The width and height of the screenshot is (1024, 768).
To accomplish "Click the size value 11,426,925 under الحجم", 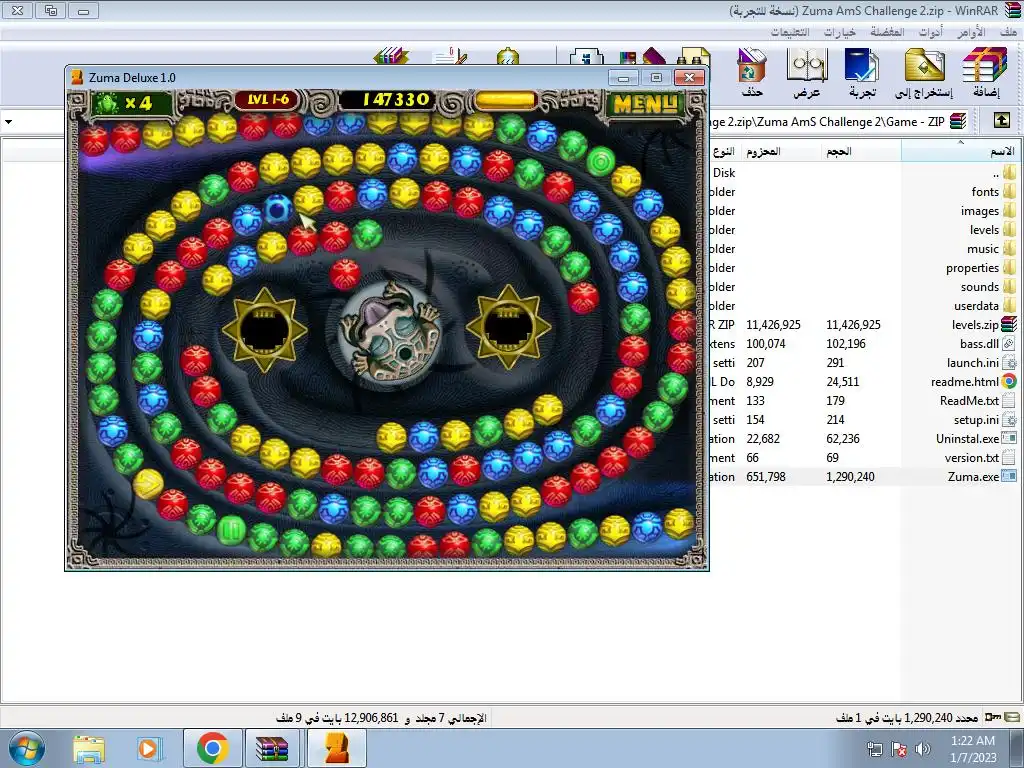I will [853, 325].
